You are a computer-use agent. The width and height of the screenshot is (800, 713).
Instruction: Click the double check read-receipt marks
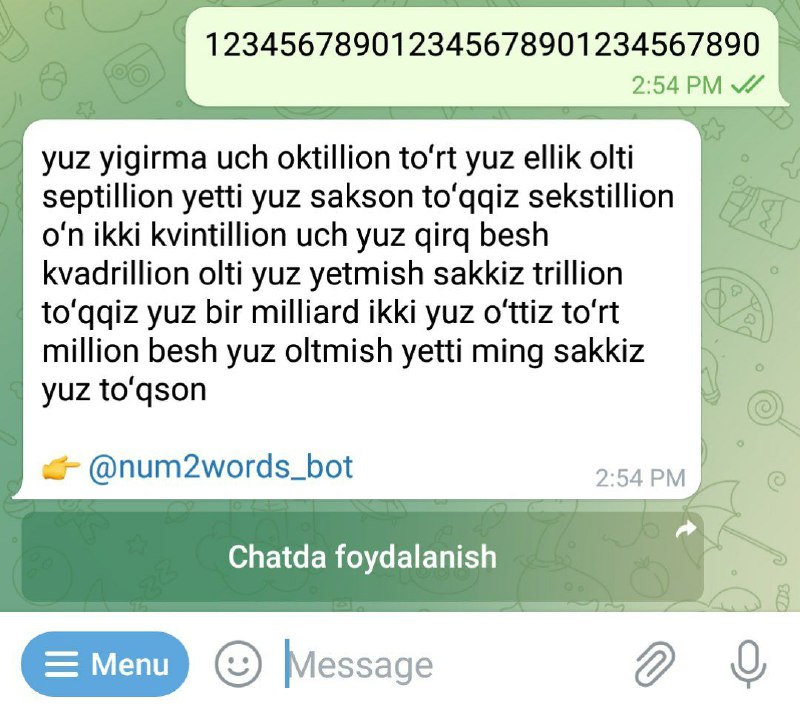[748, 84]
